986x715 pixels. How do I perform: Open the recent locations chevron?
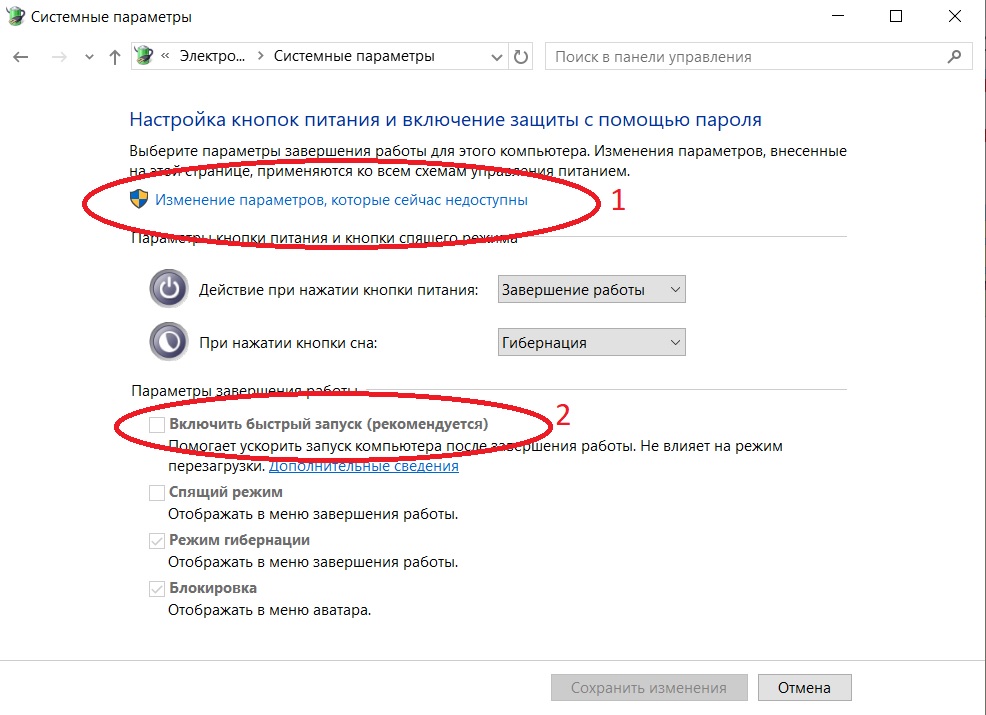click(x=89, y=57)
